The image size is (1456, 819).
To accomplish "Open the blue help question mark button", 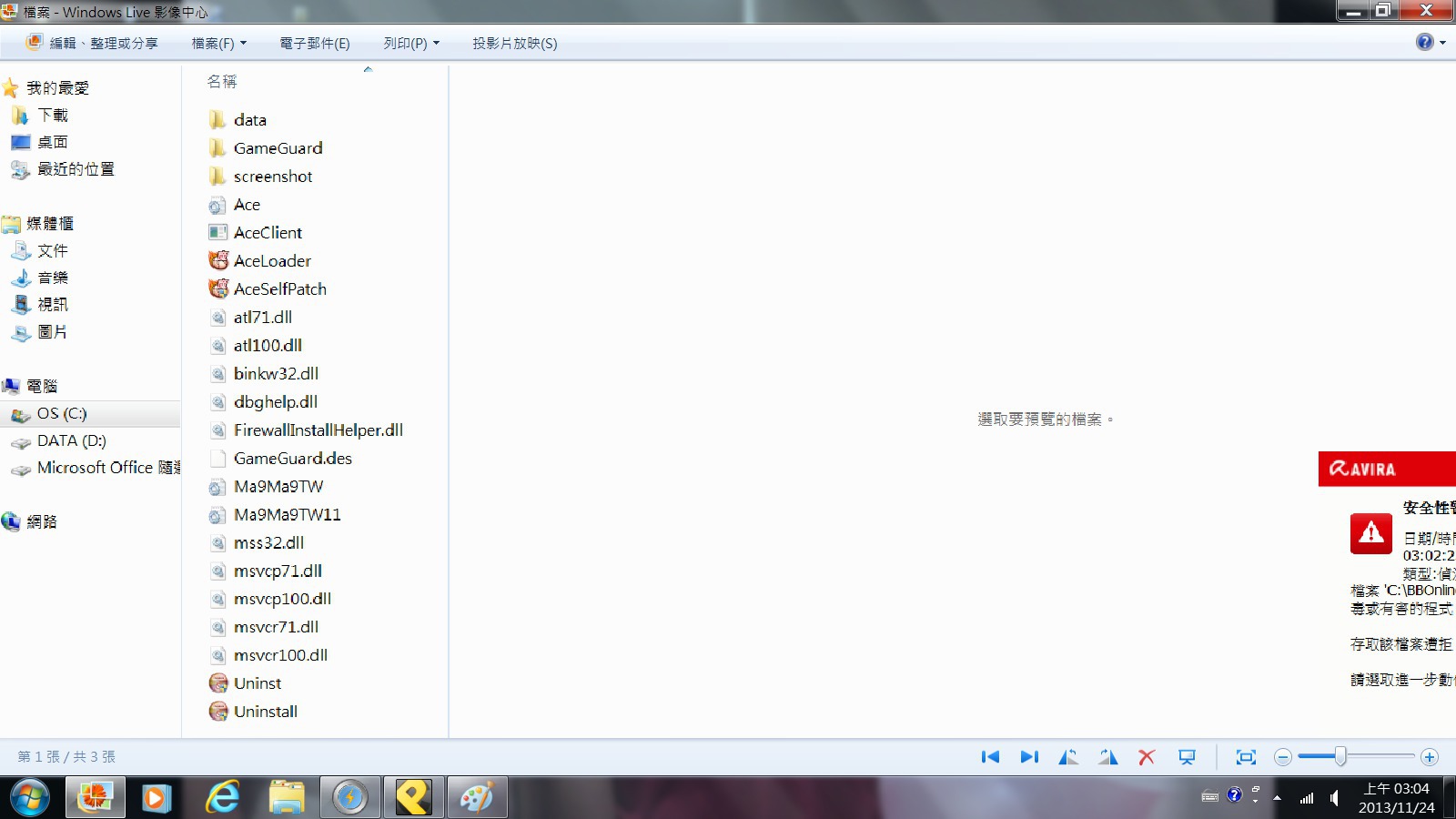I will tap(1425, 42).
